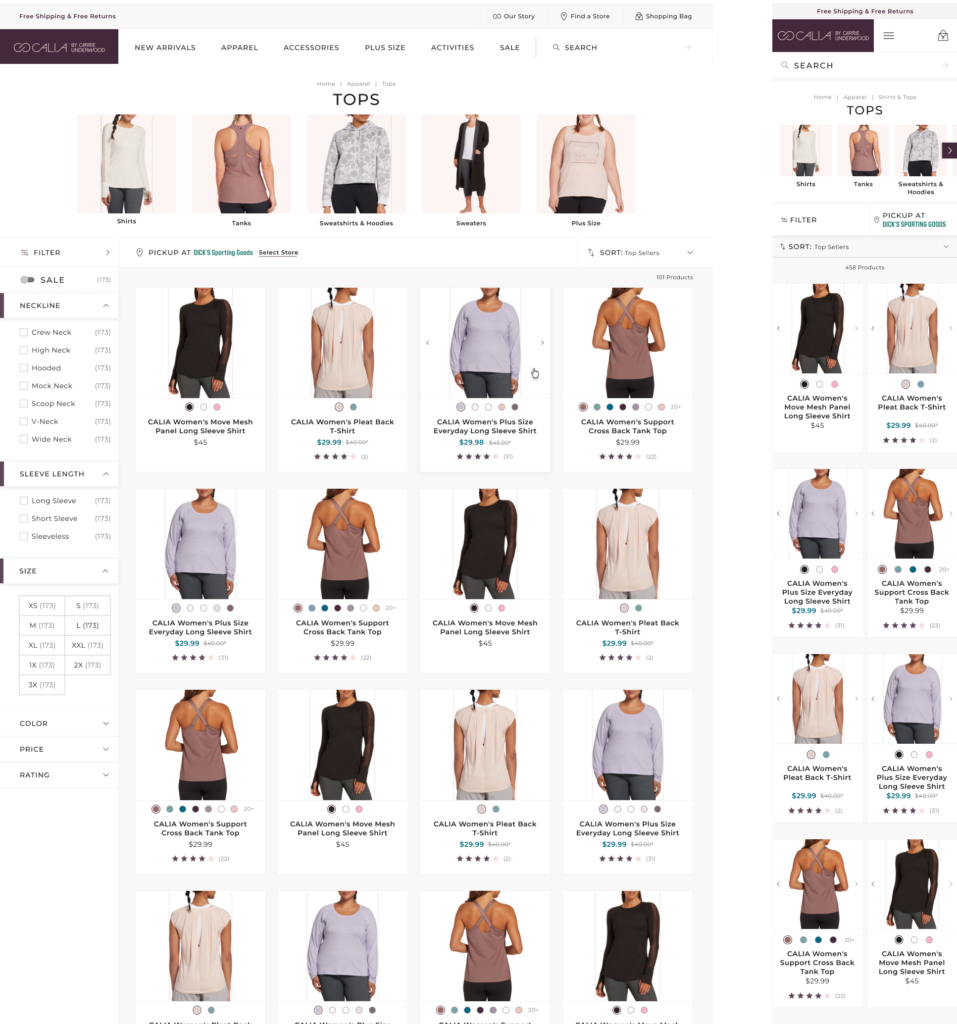Open the shopping bag icon in mobile view
This screenshot has height=1024, width=957.
click(943, 36)
